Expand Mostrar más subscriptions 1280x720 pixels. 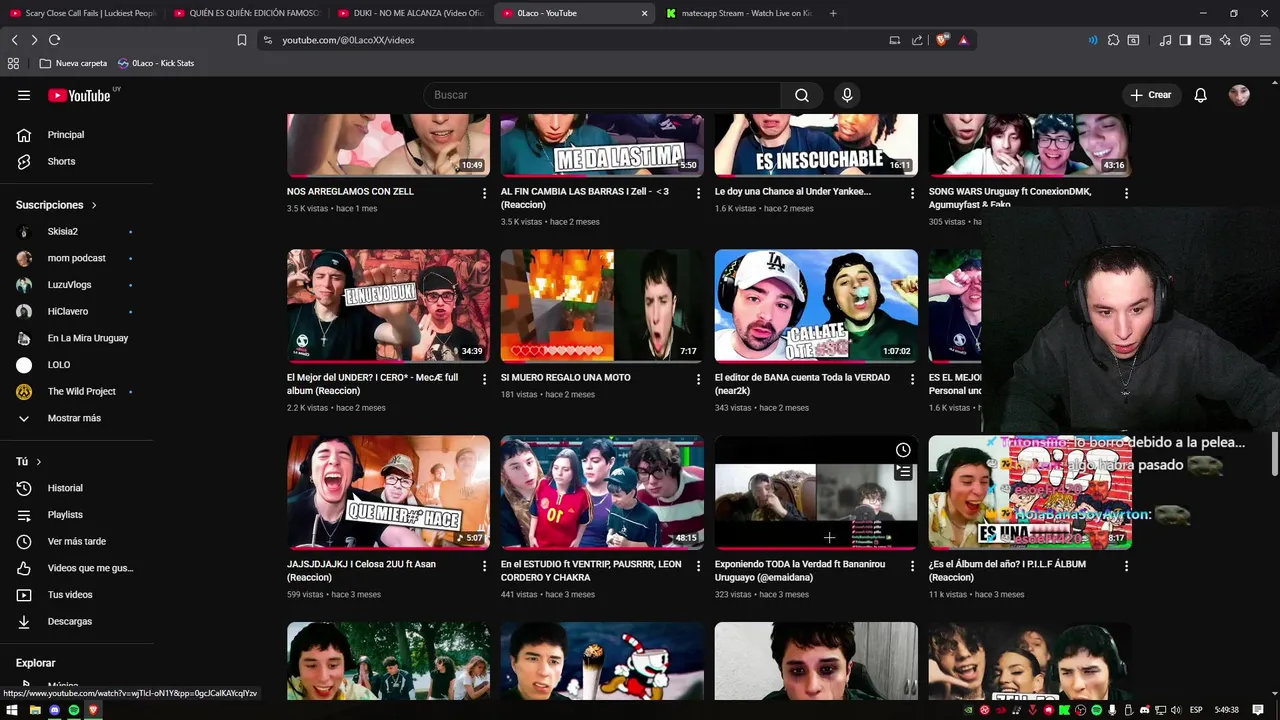[x=76, y=418]
